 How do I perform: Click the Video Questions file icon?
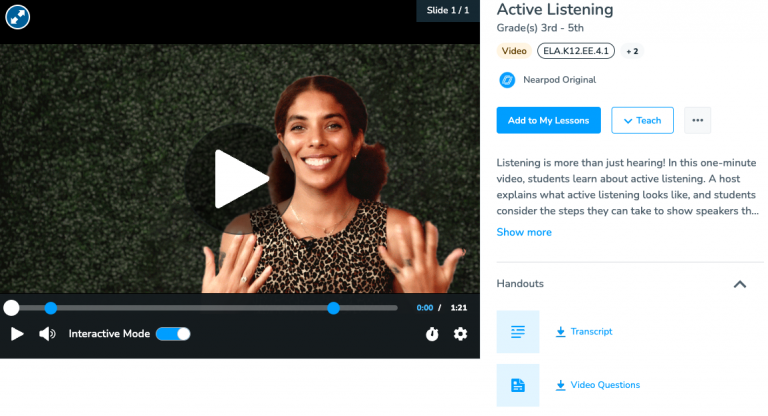click(x=518, y=385)
